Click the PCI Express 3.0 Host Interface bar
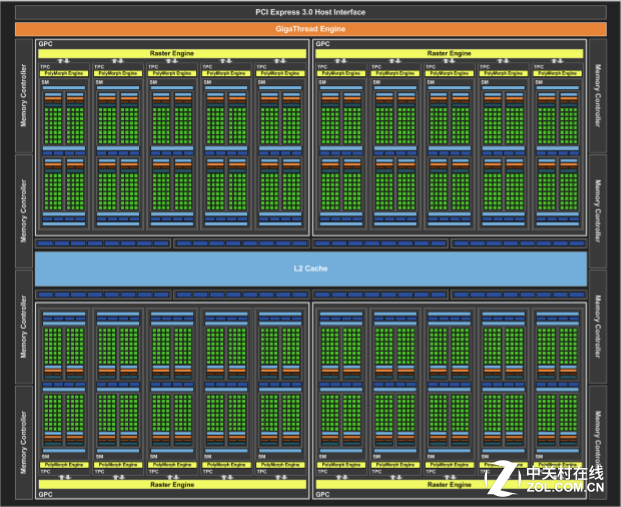This screenshot has height=507, width=621. pos(310,12)
